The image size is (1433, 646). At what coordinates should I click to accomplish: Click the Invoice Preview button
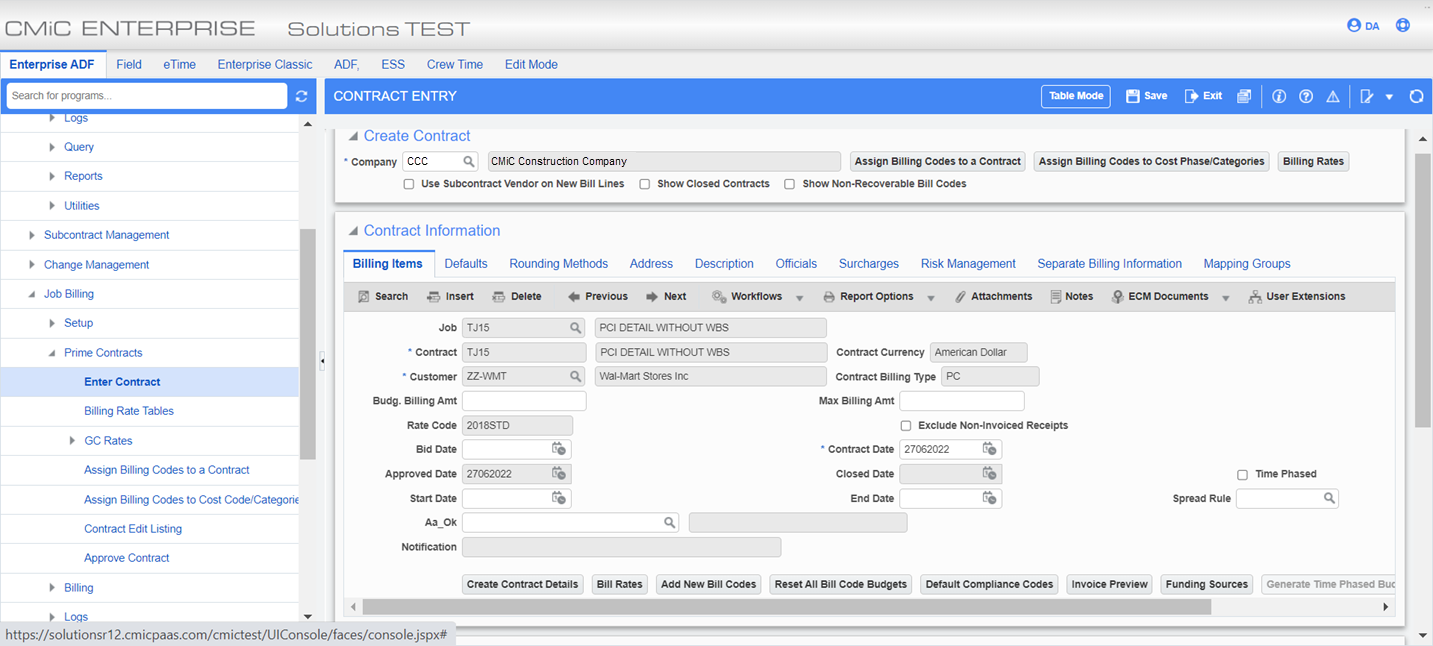(1109, 584)
